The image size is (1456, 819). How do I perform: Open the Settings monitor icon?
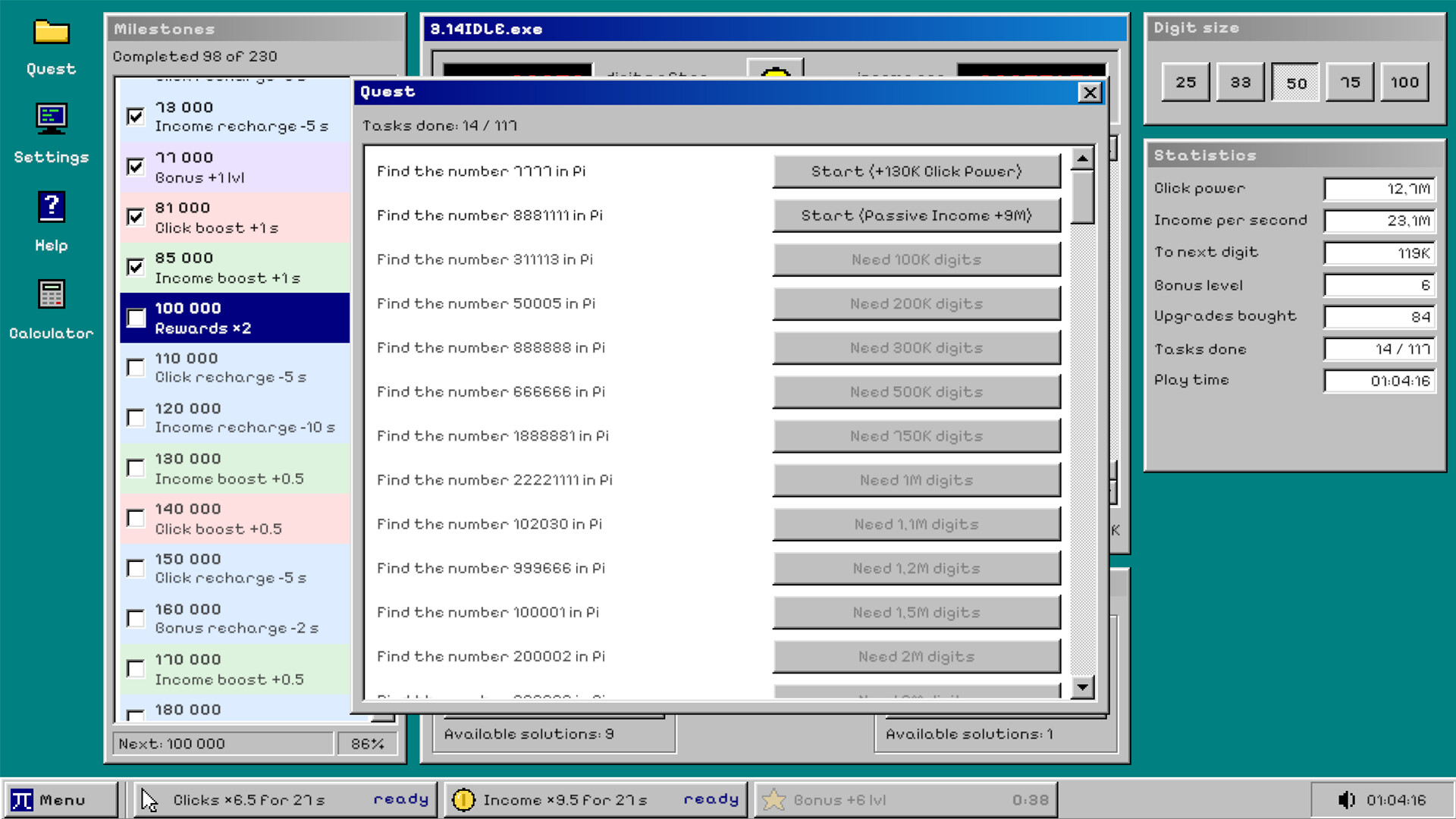(x=51, y=119)
